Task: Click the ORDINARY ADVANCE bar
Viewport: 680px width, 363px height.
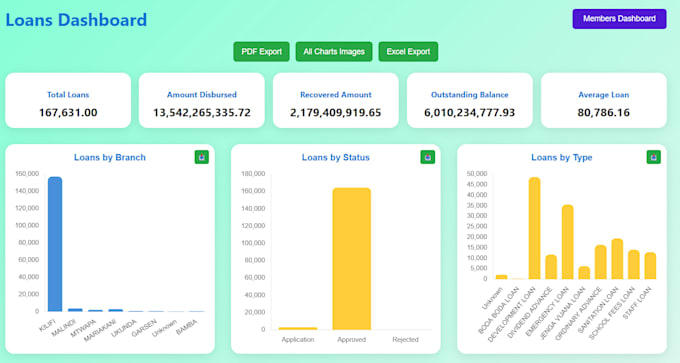Action: 601,262
